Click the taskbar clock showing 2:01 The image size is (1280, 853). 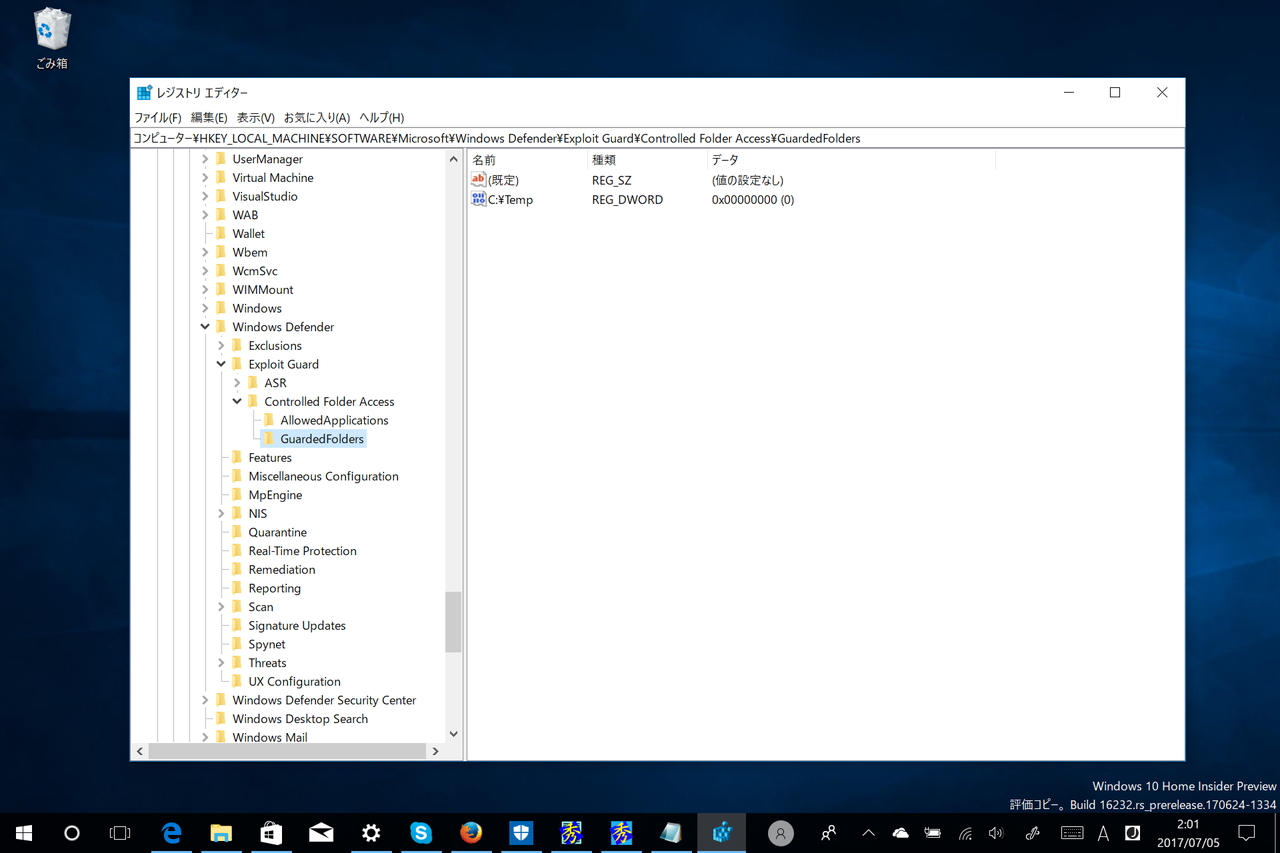pos(1188,833)
